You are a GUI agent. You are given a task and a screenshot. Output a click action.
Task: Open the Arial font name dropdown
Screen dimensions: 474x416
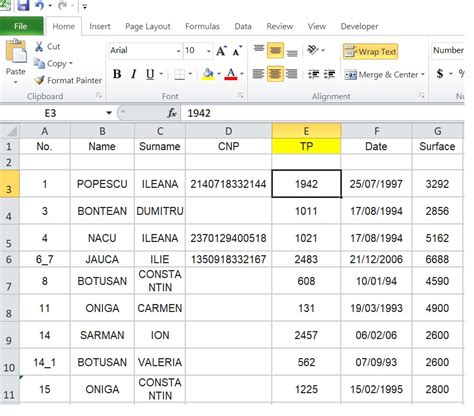178,51
